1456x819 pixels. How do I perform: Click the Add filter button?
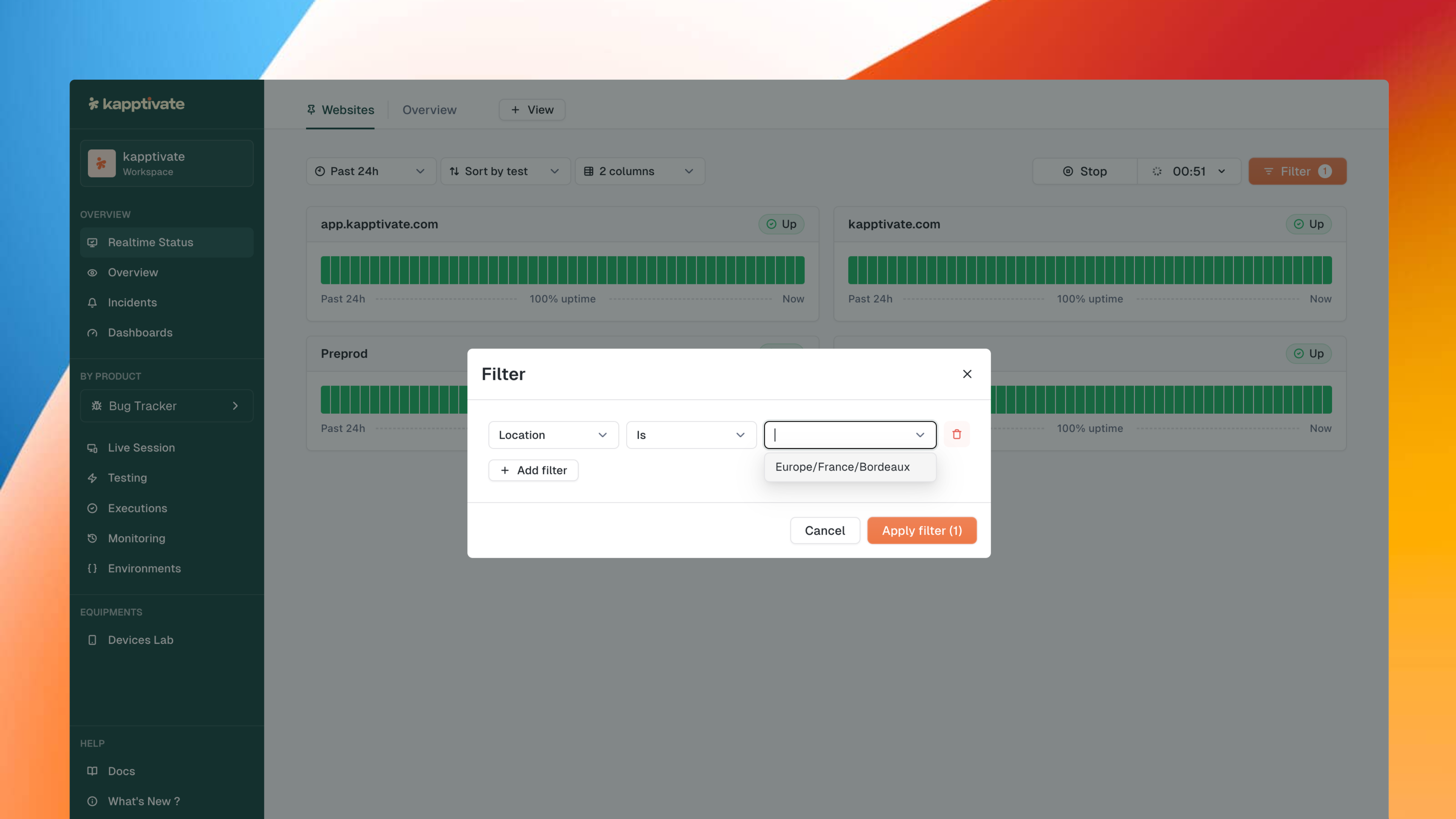(533, 470)
